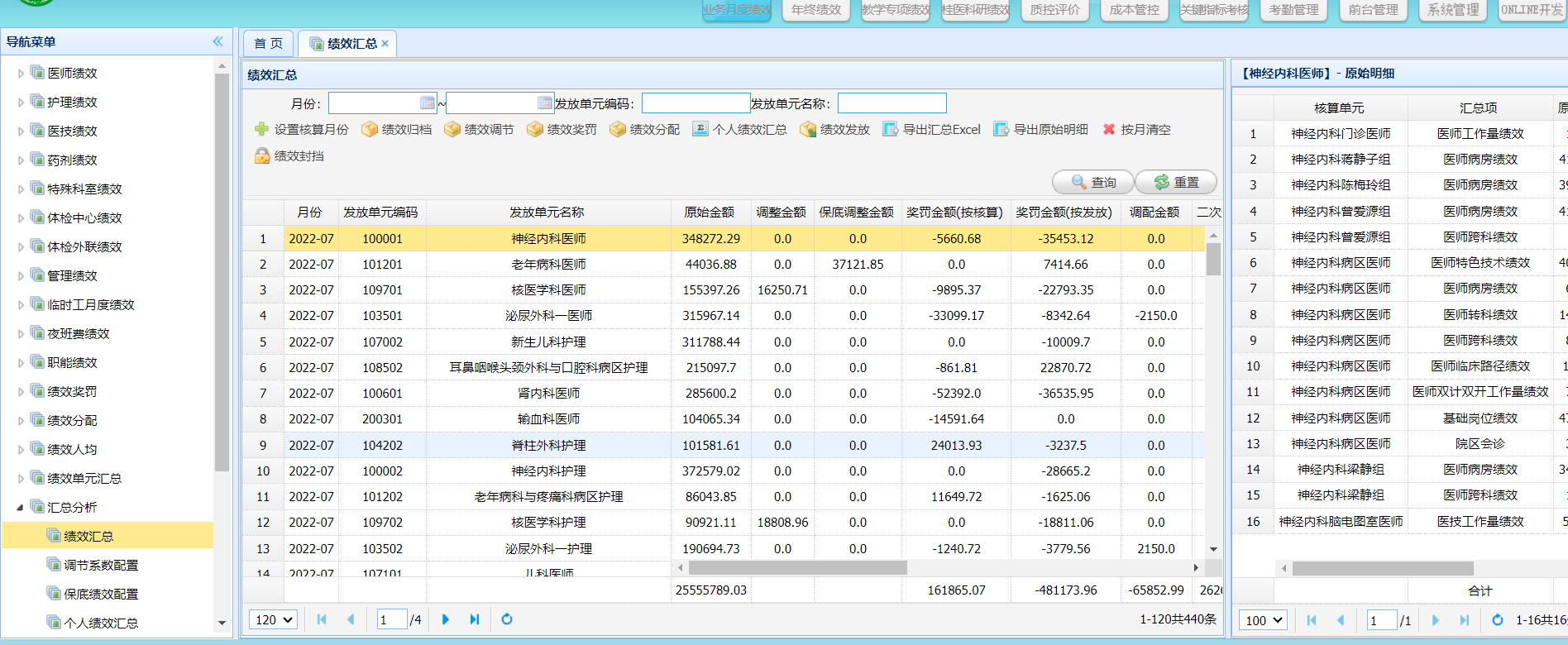Click summary grid page number field
1568x645 pixels.
click(x=392, y=619)
